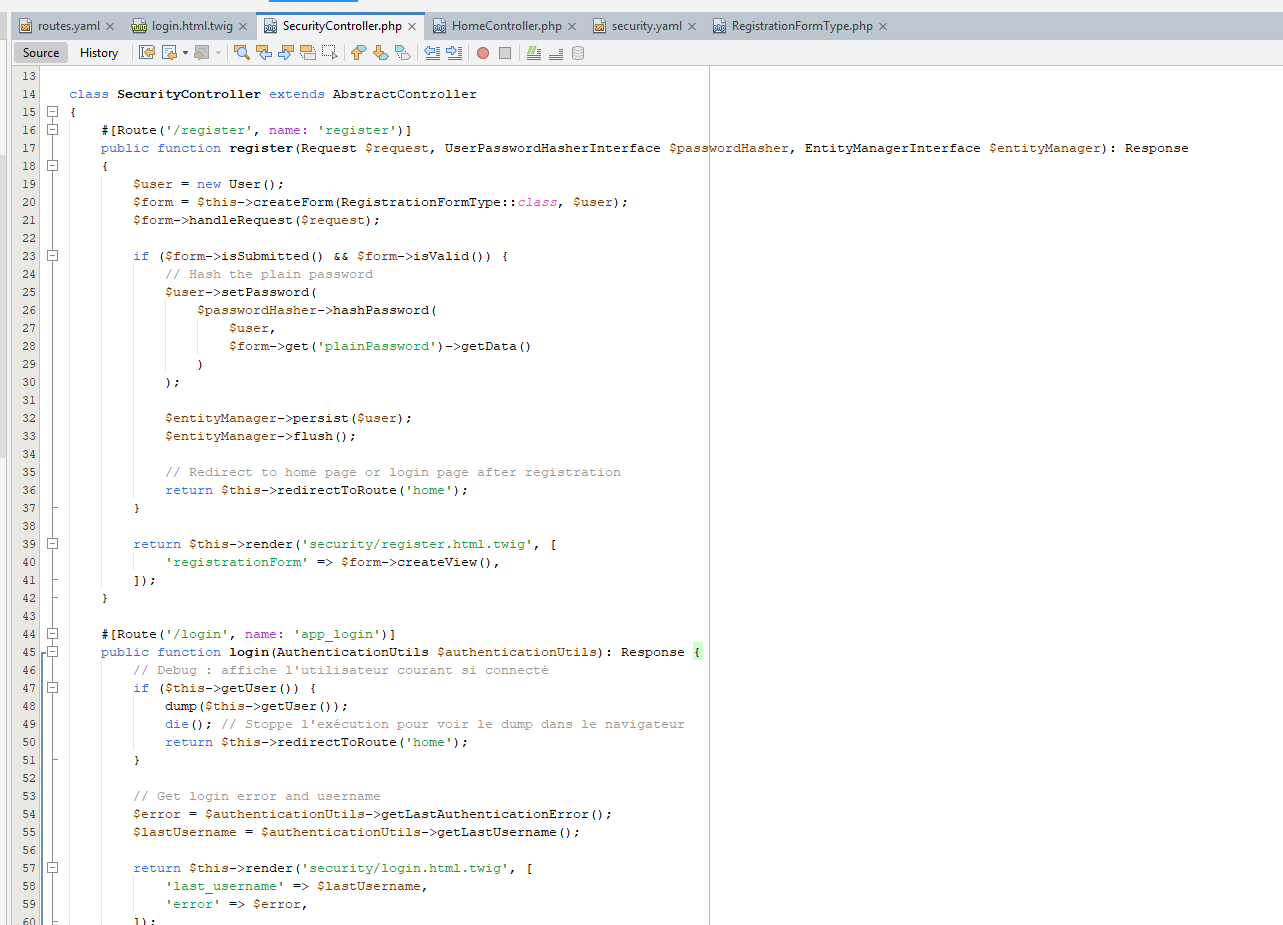Click the SecurityController class name
This screenshot has height=925, width=1283.
tap(189, 94)
